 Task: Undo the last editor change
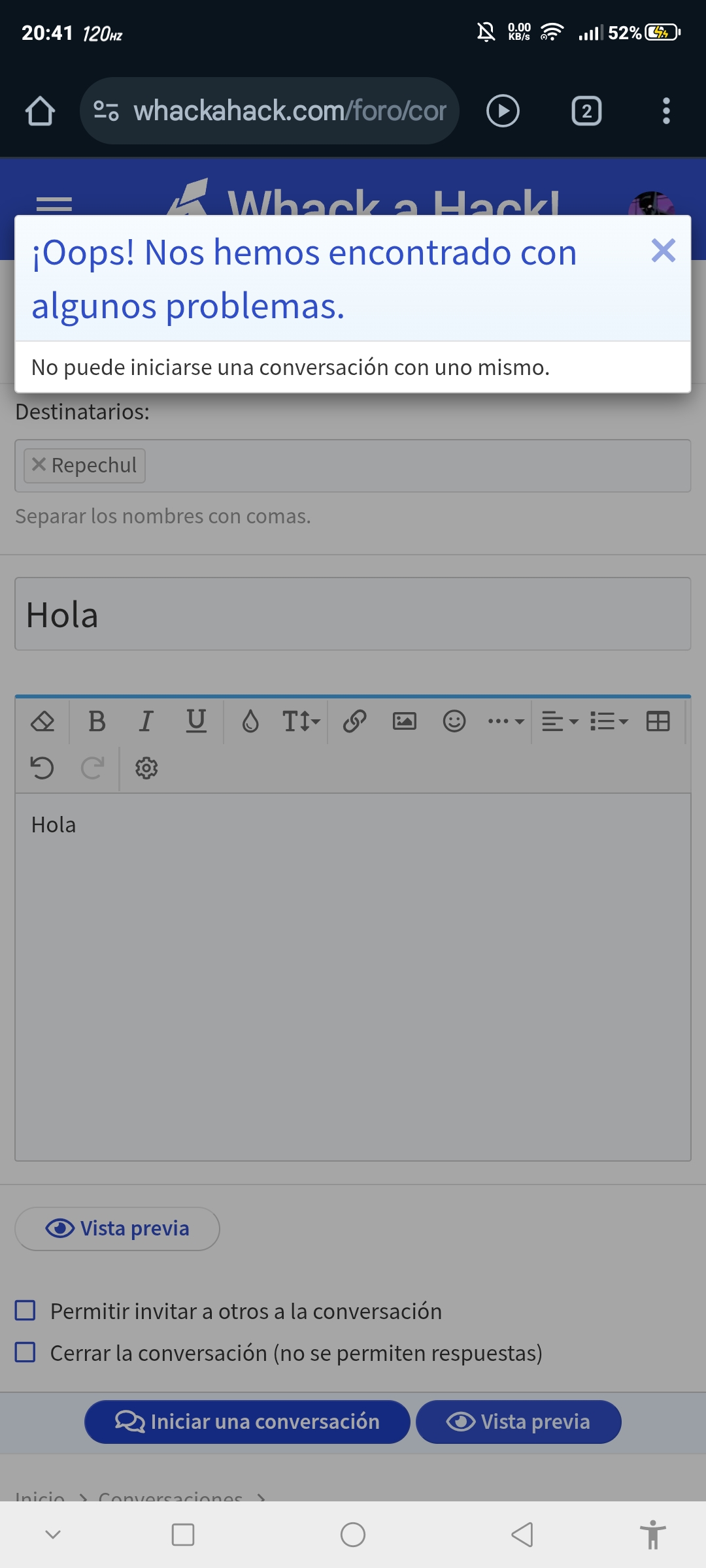coord(42,768)
